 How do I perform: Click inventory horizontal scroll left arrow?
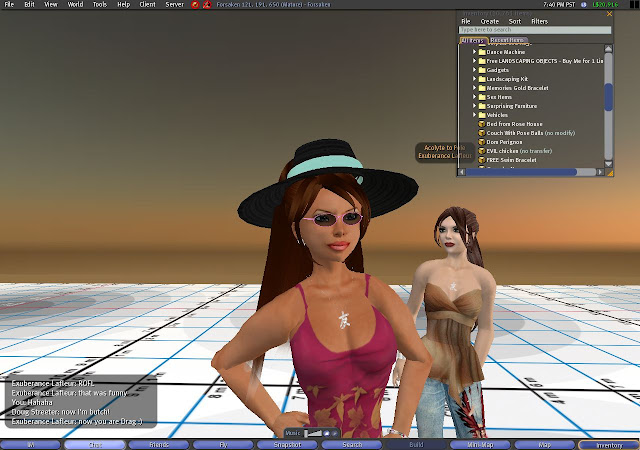[x=462, y=172]
